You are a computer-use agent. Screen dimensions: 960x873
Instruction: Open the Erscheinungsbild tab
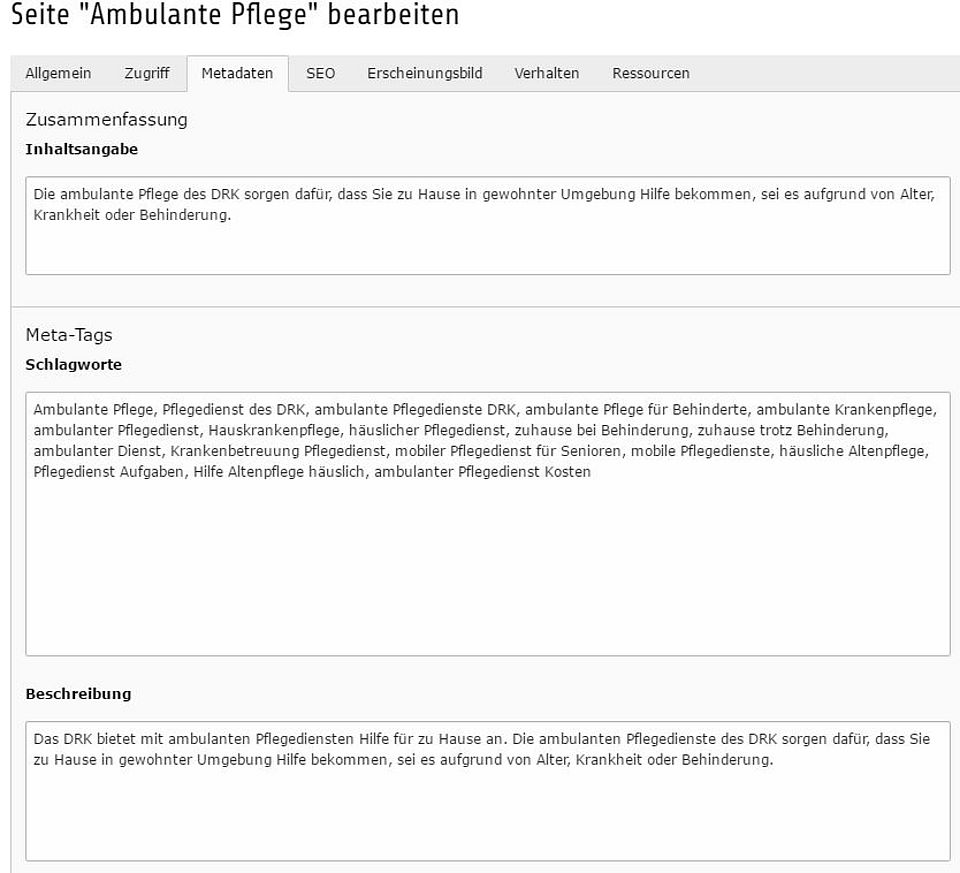tap(424, 73)
